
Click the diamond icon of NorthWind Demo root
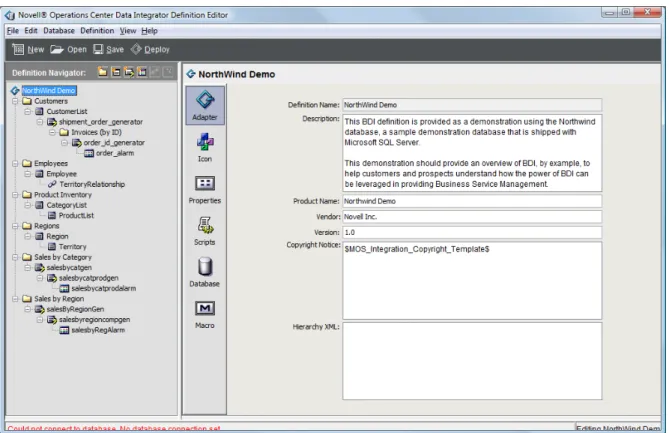pos(15,90)
